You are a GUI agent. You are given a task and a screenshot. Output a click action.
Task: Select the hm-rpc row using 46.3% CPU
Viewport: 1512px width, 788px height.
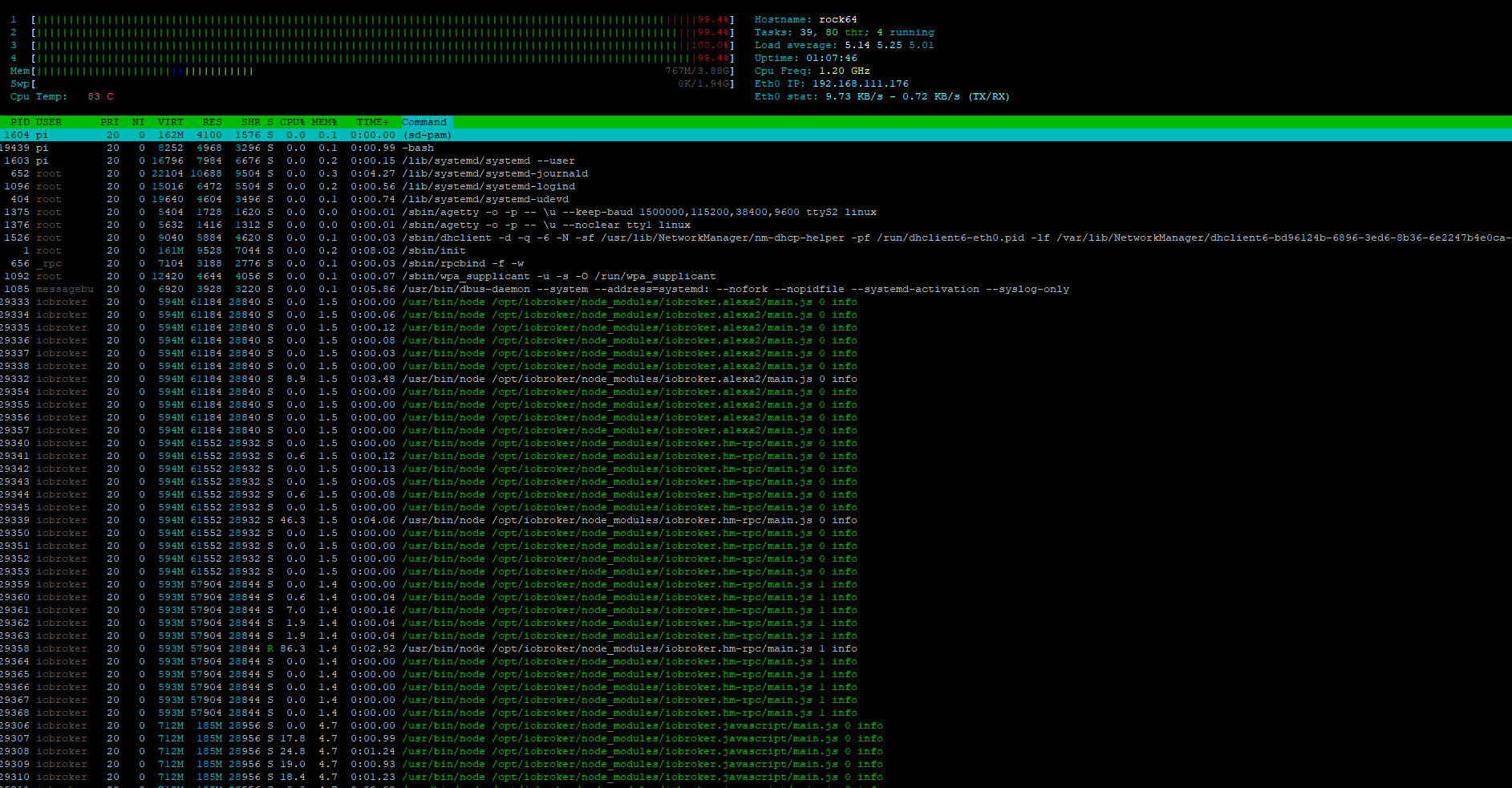pos(756,520)
